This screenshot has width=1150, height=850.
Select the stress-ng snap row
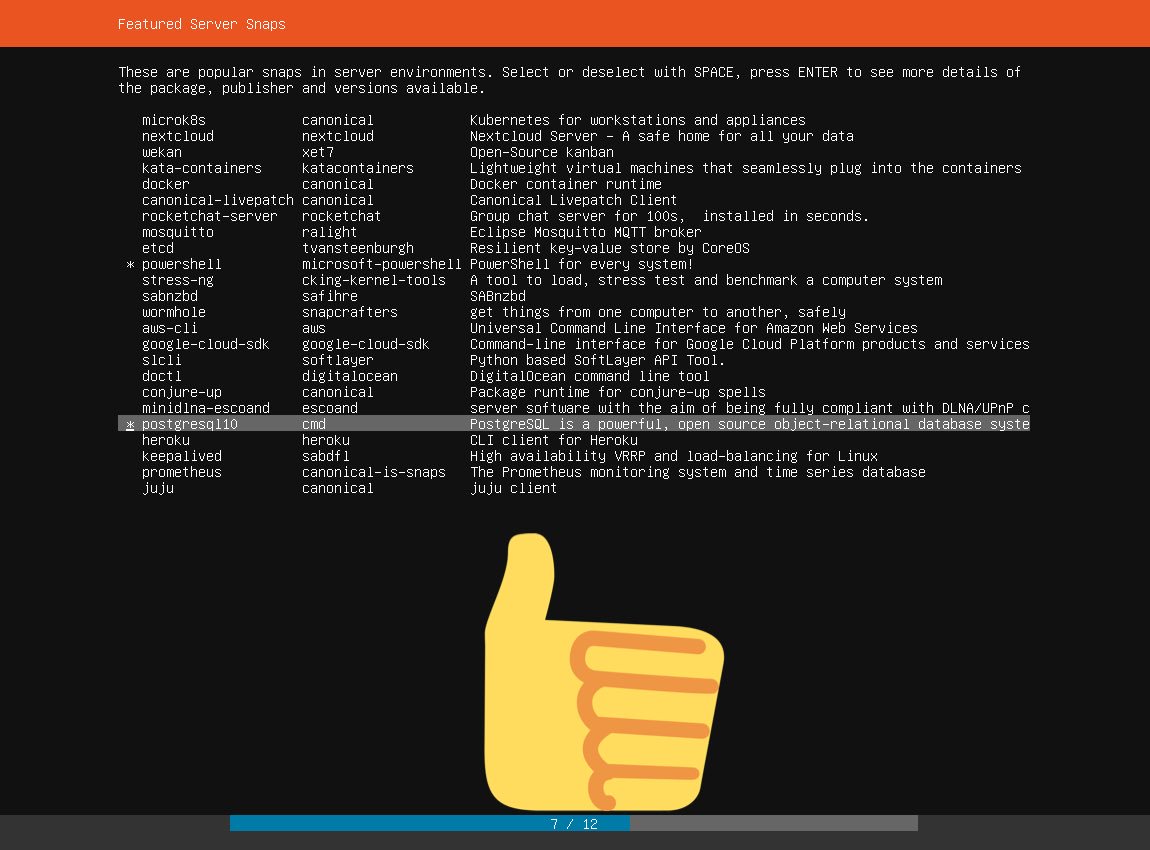coord(574,280)
